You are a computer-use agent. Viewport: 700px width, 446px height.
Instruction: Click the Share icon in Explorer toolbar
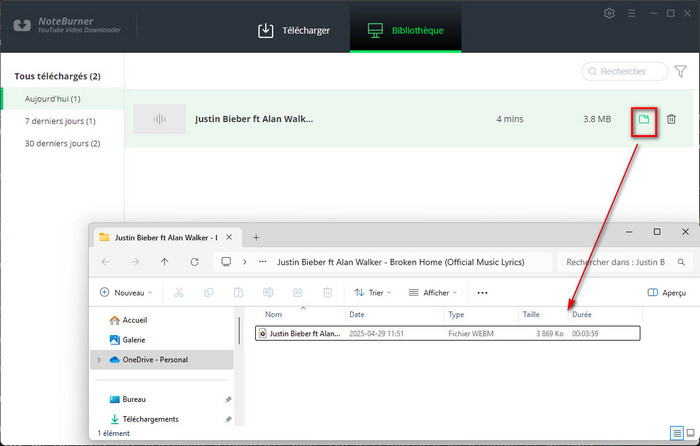coord(298,293)
